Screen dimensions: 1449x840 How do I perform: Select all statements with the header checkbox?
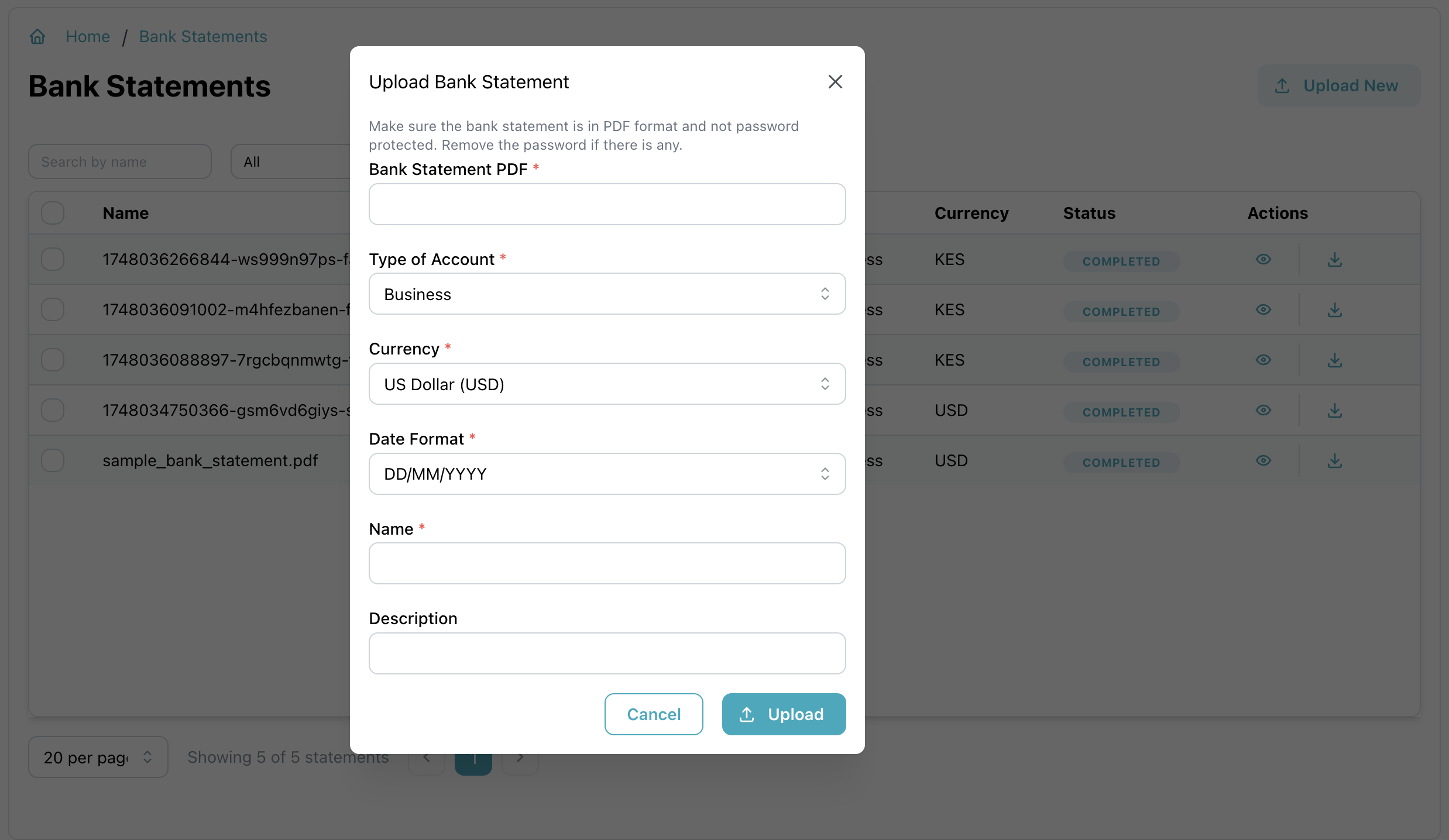(x=53, y=212)
